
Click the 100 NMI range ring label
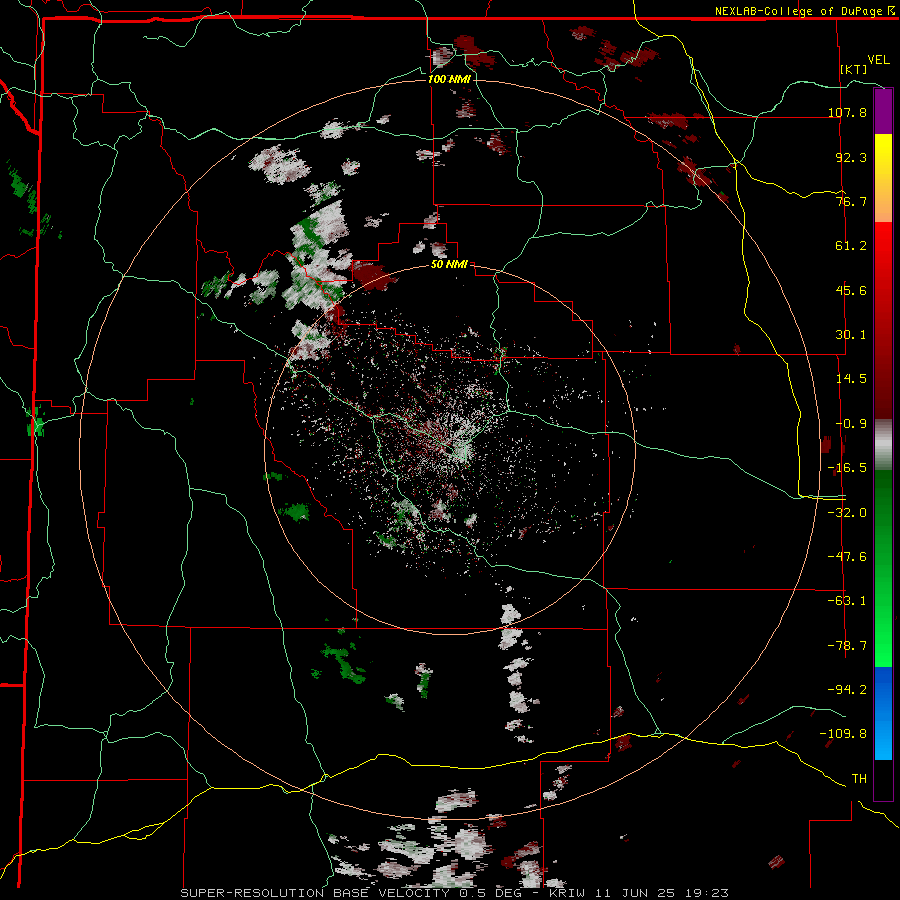click(x=449, y=79)
